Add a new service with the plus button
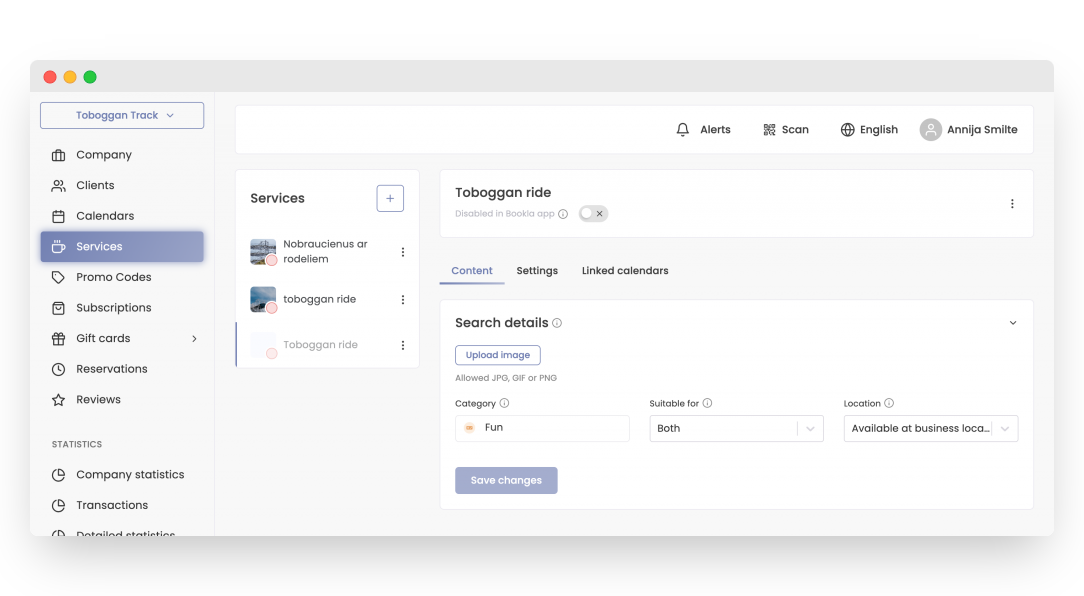The image size is (1084, 596). click(390, 197)
